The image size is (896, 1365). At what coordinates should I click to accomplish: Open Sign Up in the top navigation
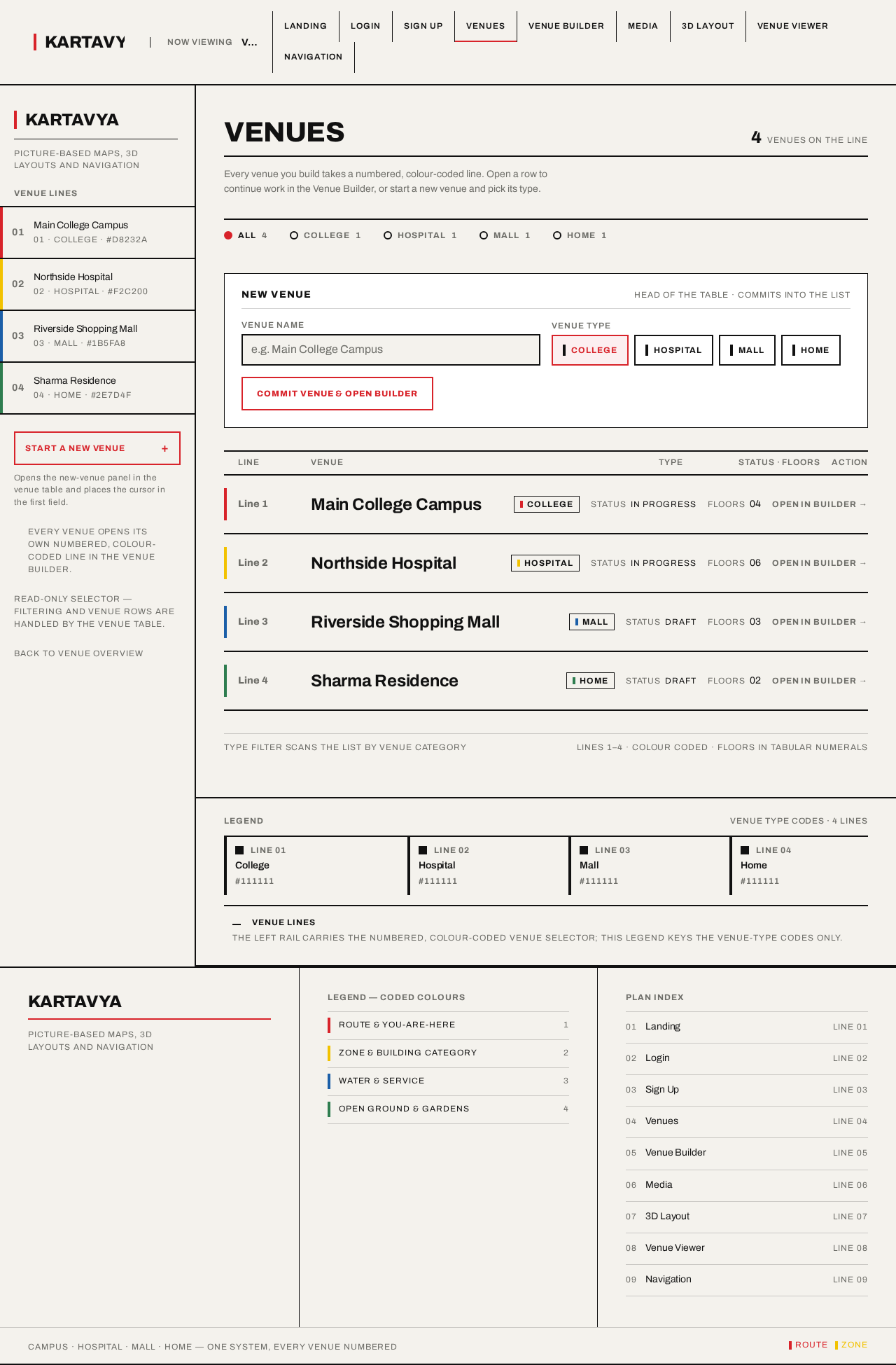point(423,26)
